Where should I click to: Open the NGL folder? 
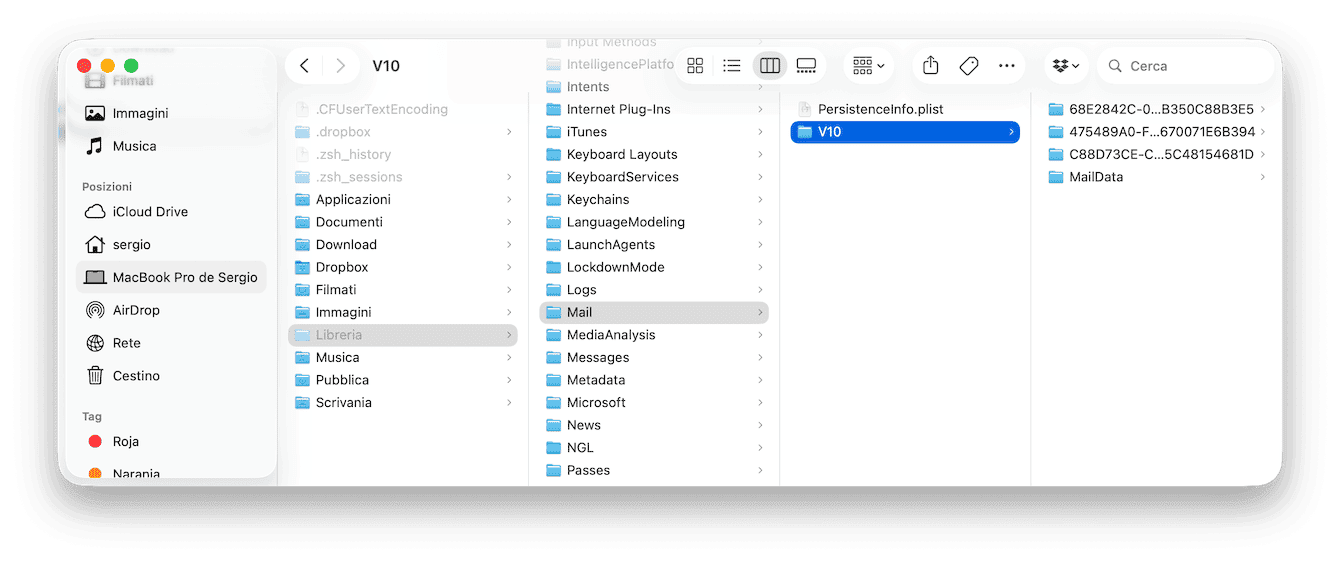pyautogui.click(x=654, y=447)
